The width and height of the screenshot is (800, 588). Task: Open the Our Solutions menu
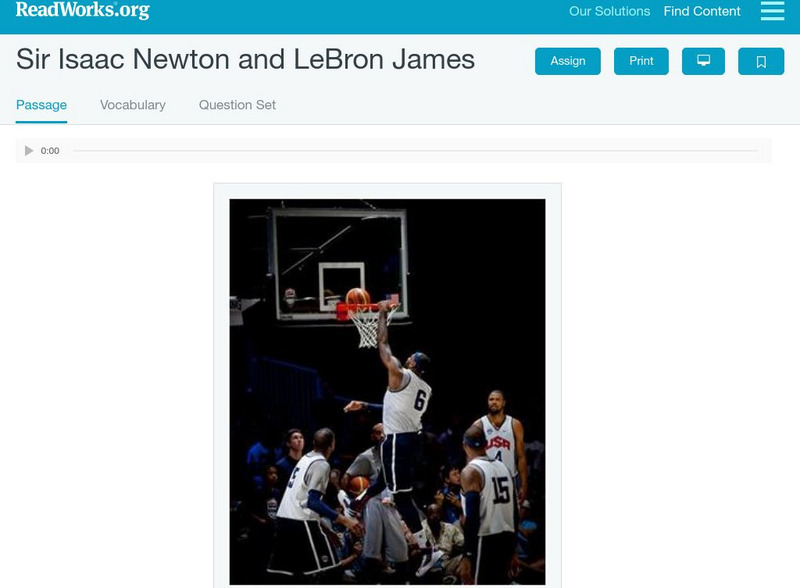(609, 11)
